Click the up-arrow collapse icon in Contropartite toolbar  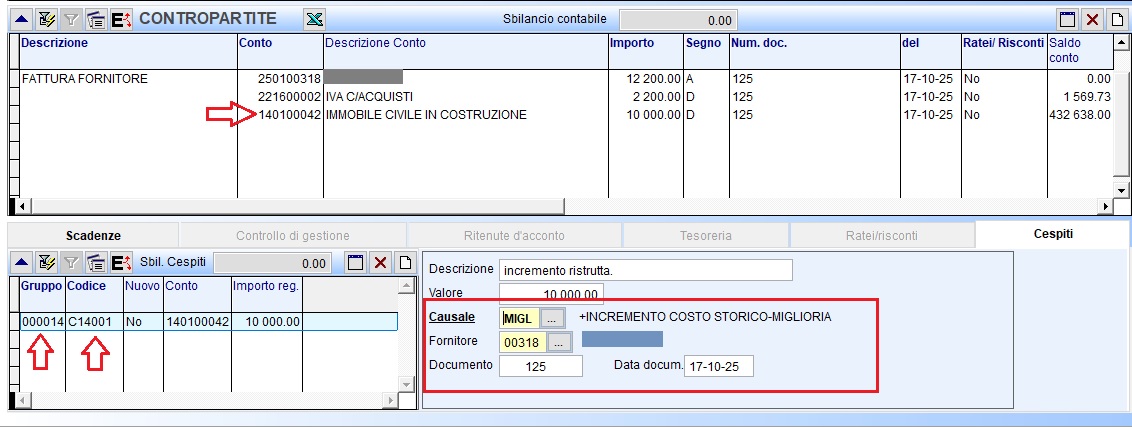[20, 19]
